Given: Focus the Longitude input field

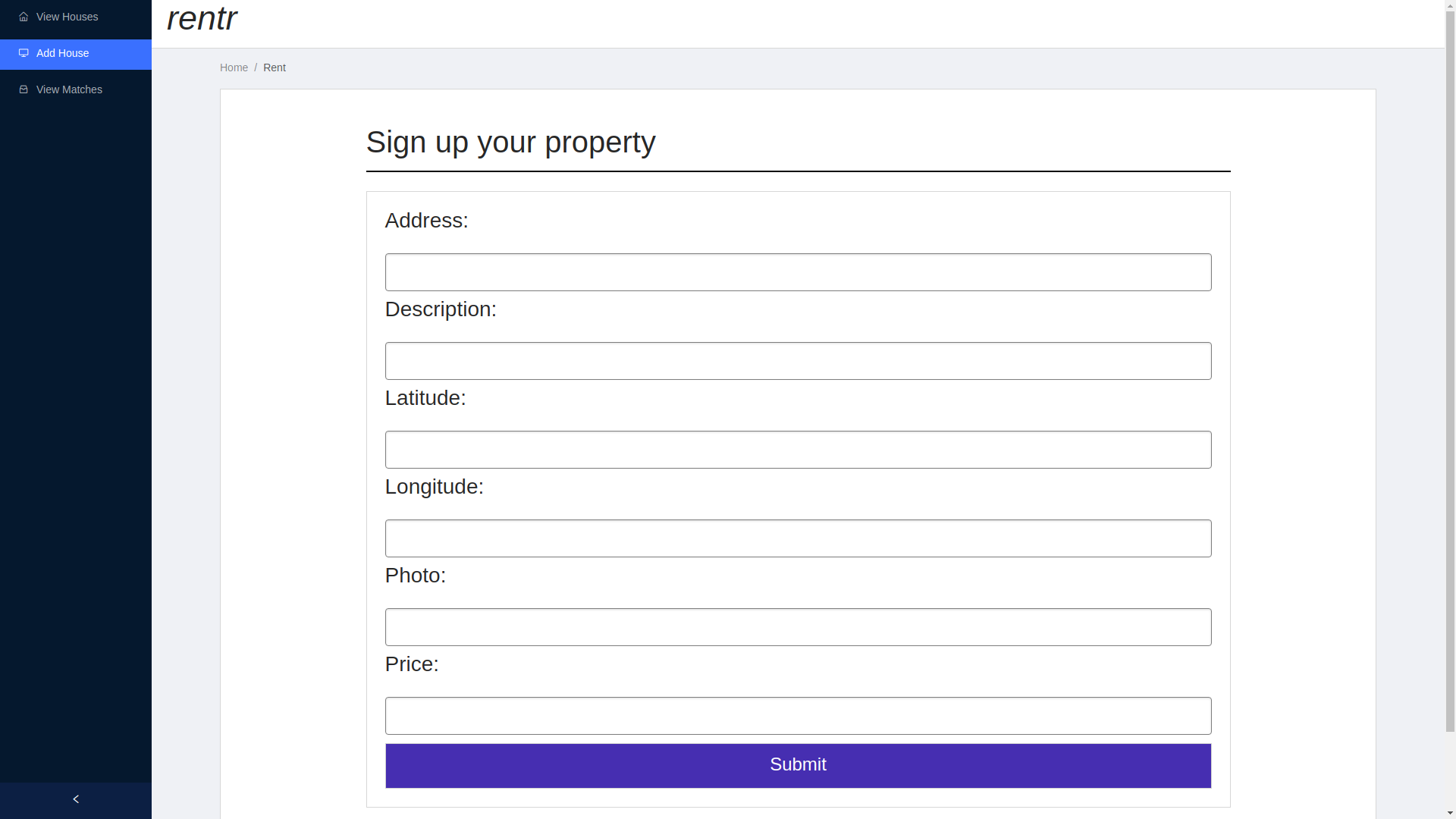Looking at the screenshot, I should pos(798,538).
